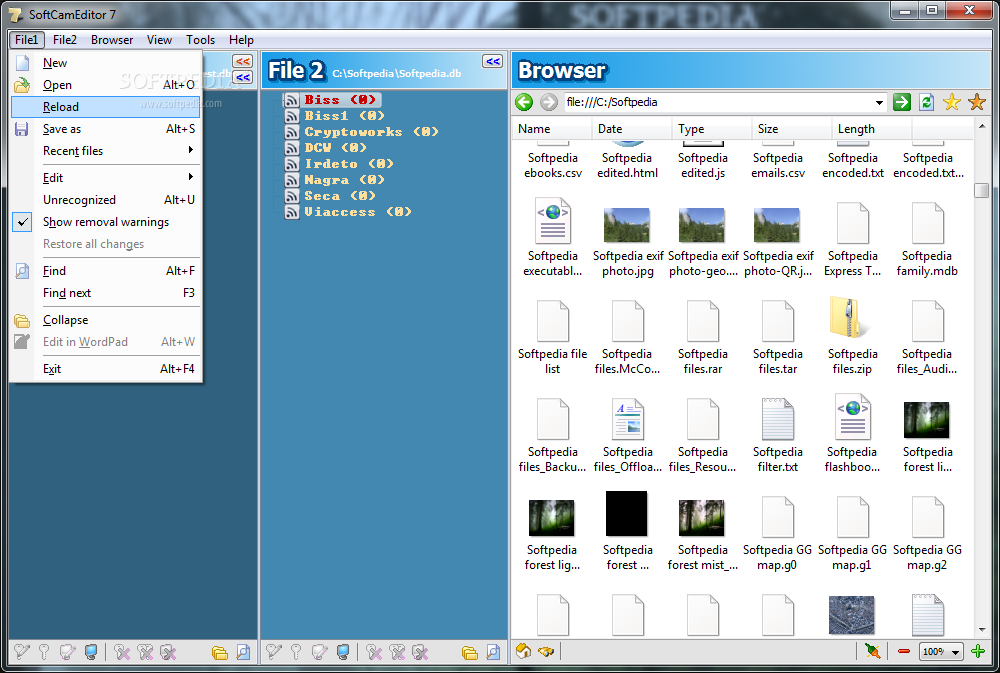Image resolution: width=1000 pixels, height=673 pixels.
Task: Select the Biss (0) tree node
Action: click(x=341, y=100)
